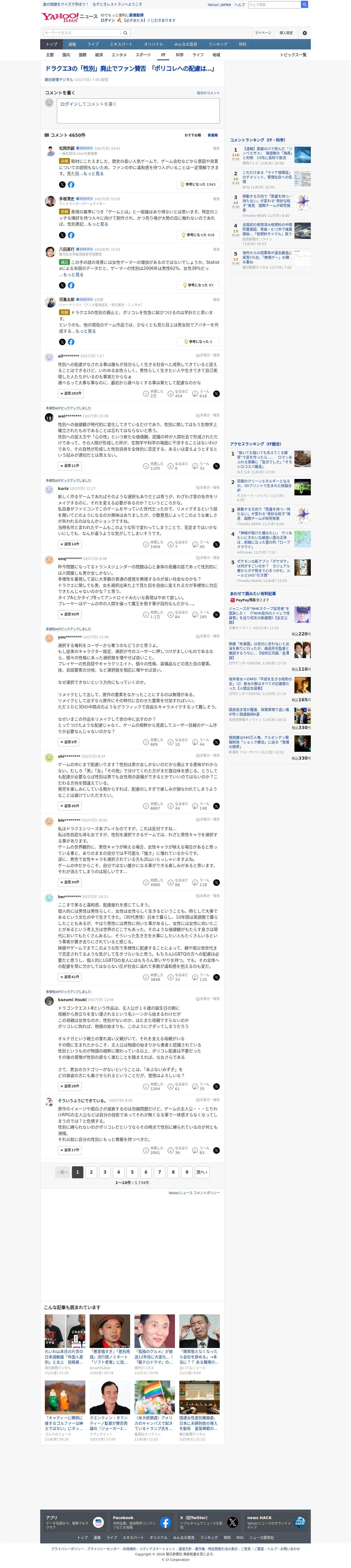
Task: Share 河嶌太郎's comment on Facebook
Action: (71, 342)
